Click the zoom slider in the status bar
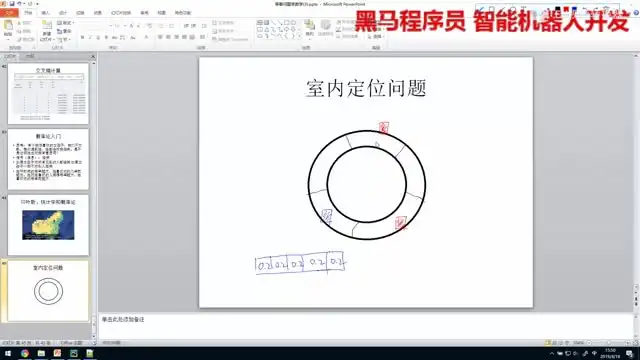The height and width of the screenshot is (360, 640). click(609, 343)
